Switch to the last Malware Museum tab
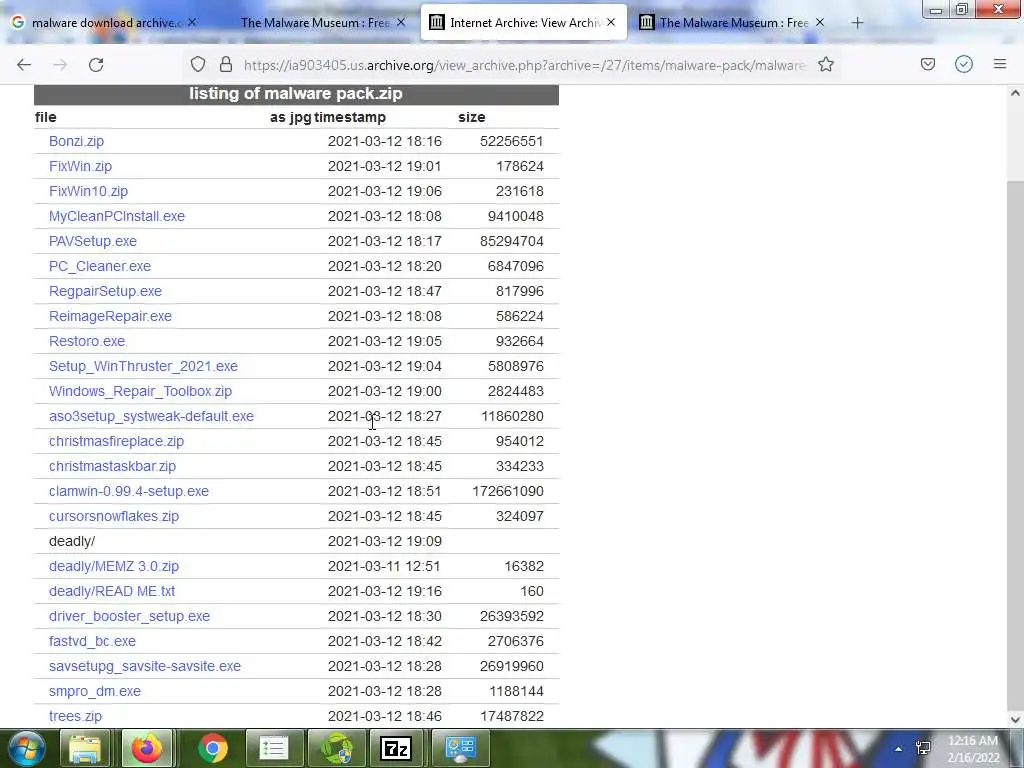Viewport: 1024px width, 768px height. [x=733, y=23]
